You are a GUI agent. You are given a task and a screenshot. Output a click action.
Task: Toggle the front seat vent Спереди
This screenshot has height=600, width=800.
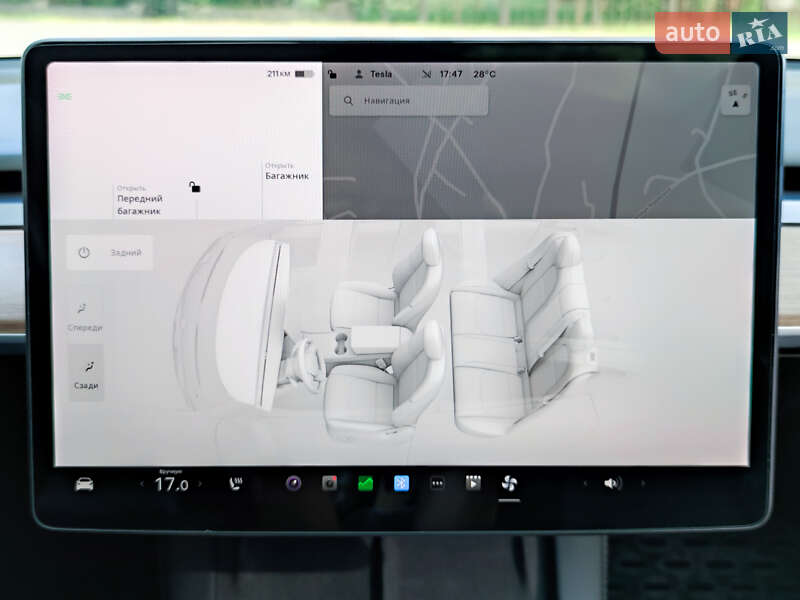click(85, 315)
